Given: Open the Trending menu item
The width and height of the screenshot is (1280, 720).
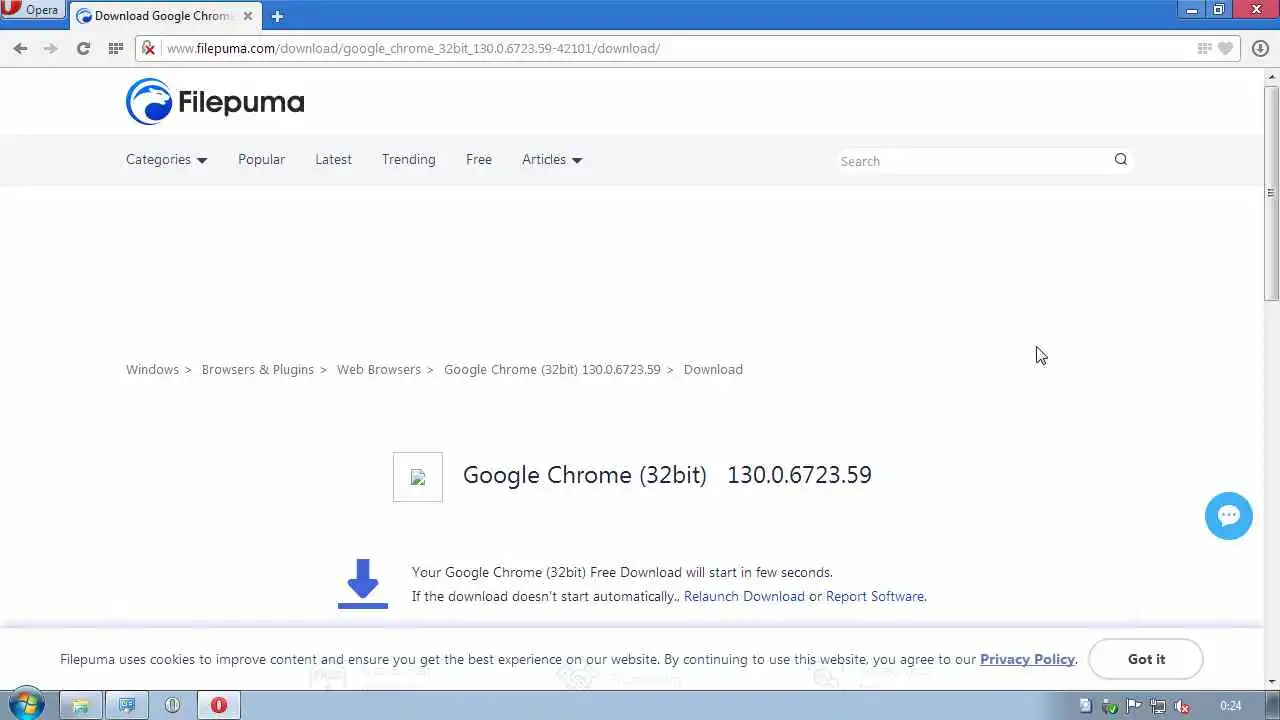Looking at the screenshot, I should 408,159.
